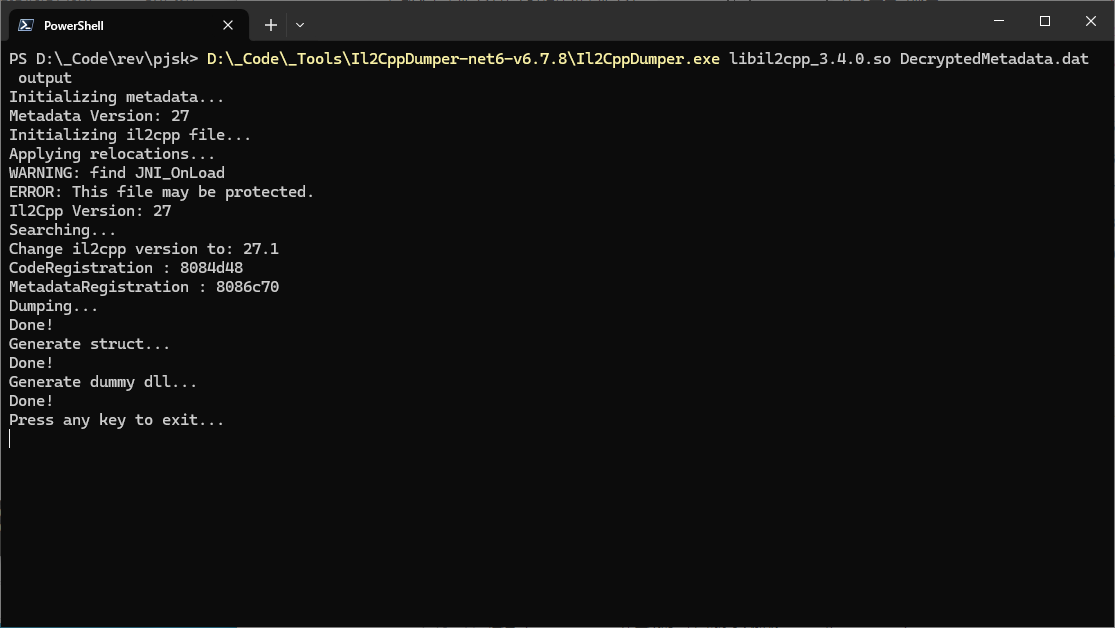The height and width of the screenshot is (628, 1115).
Task: Open a new terminal tab
Action: tap(270, 25)
